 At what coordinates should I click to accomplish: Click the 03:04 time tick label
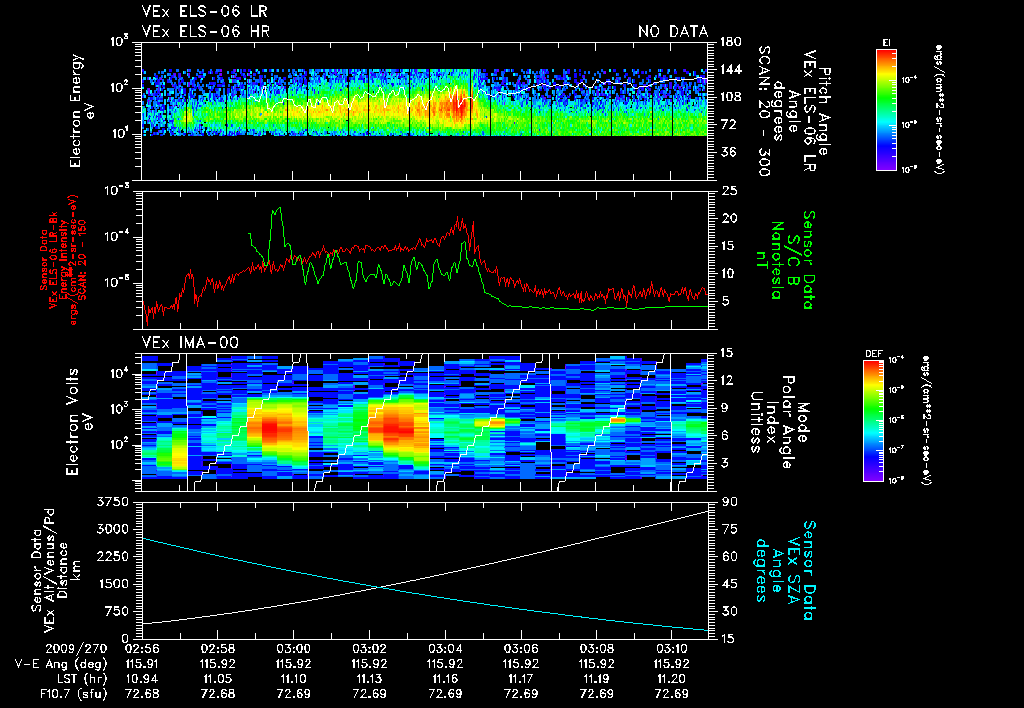click(445, 649)
